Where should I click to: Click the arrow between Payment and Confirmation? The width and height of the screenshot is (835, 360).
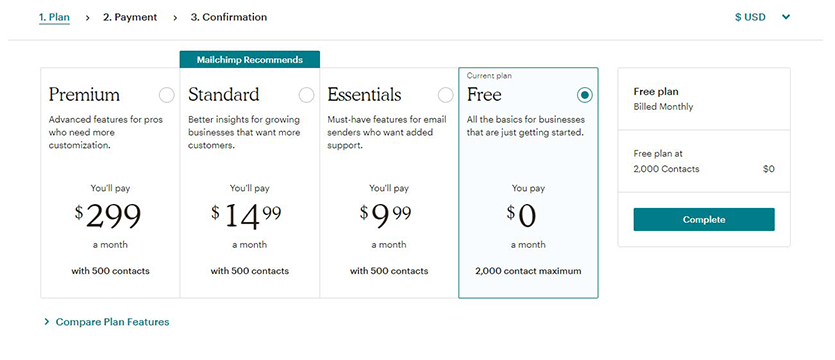tap(175, 18)
